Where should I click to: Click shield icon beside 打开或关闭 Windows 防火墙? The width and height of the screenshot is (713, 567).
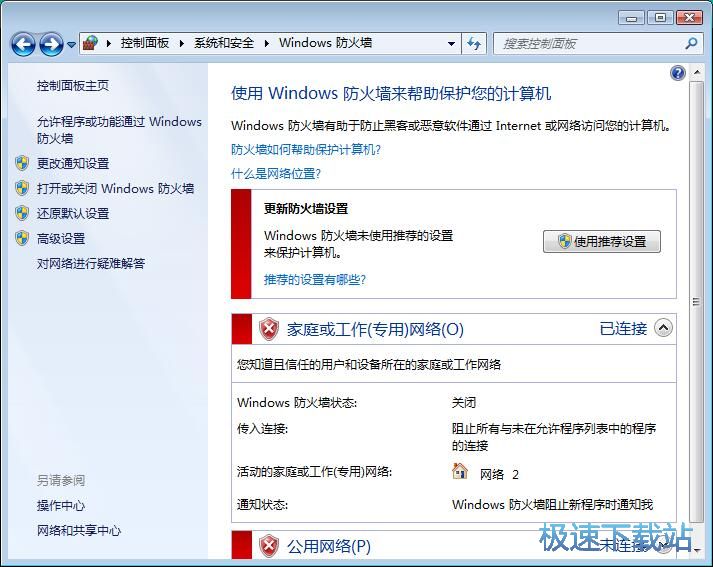pyautogui.click(x=22, y=188)
